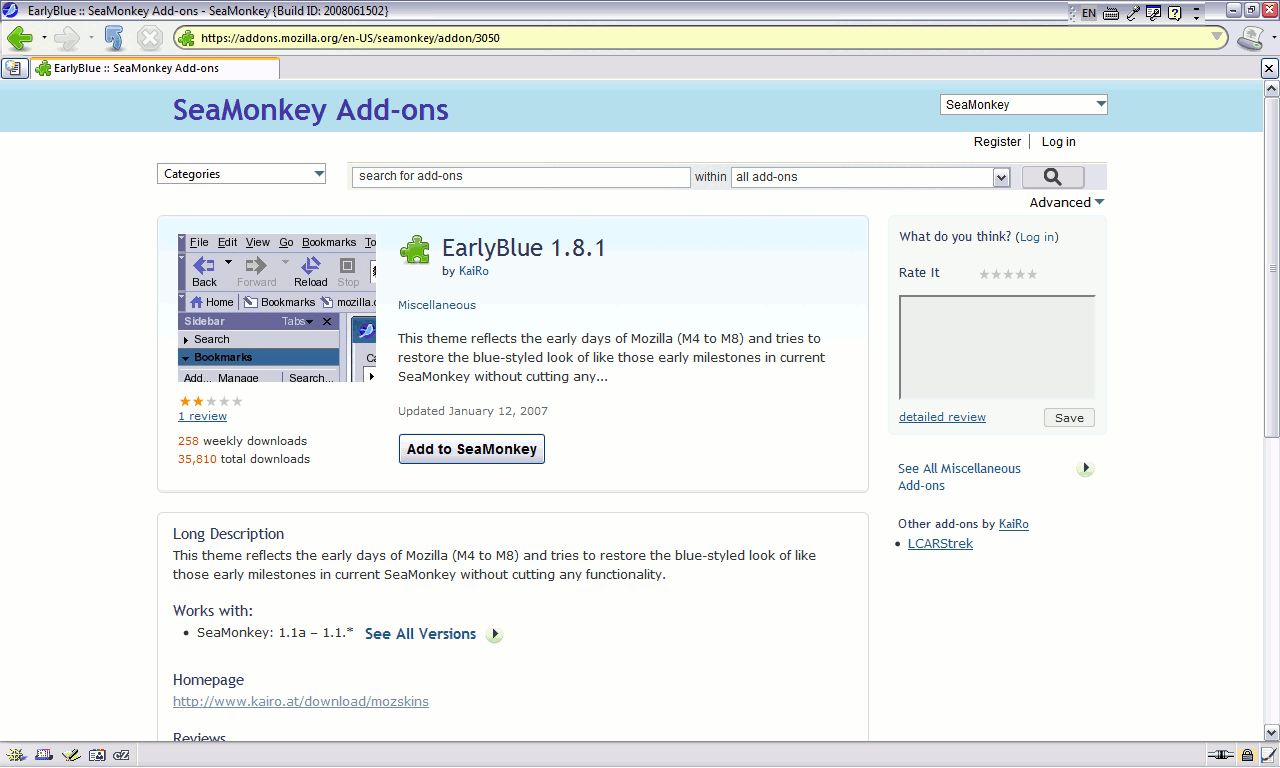Open the Mail & Newsgroups status bar icon
This screenshot has height=768, width=1280.
[x=43, y=755]
